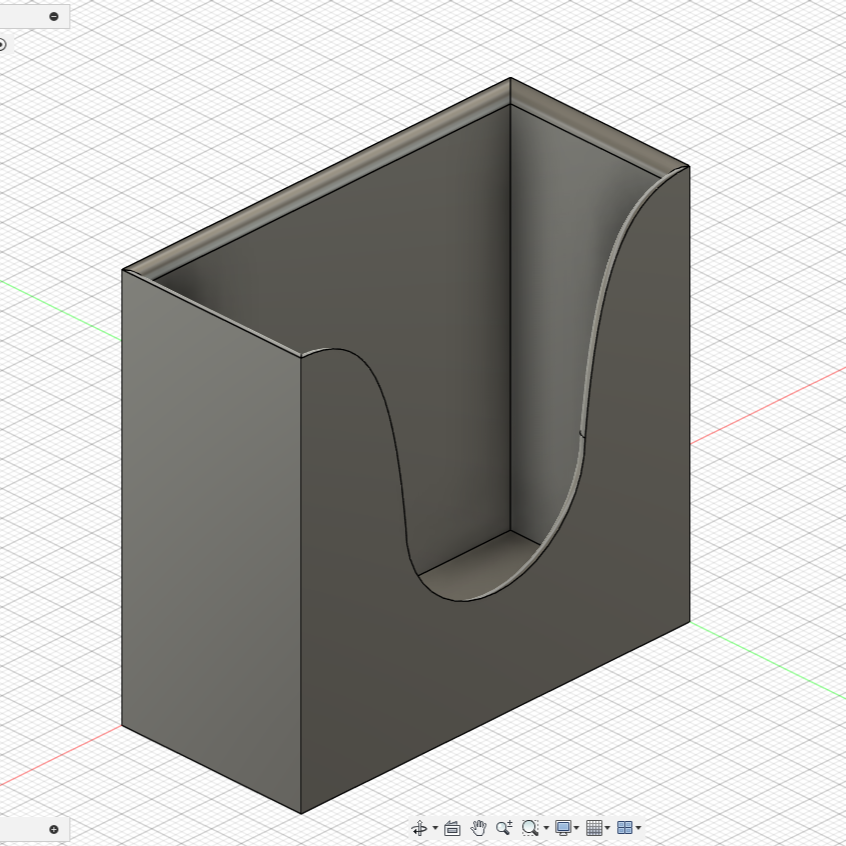Open the Fit tool dropdown options

(545, 828)
